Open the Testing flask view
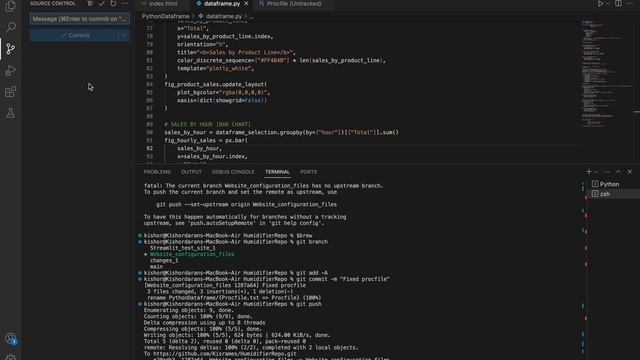The width and height of the screenshot is (640, 360). 11,113
